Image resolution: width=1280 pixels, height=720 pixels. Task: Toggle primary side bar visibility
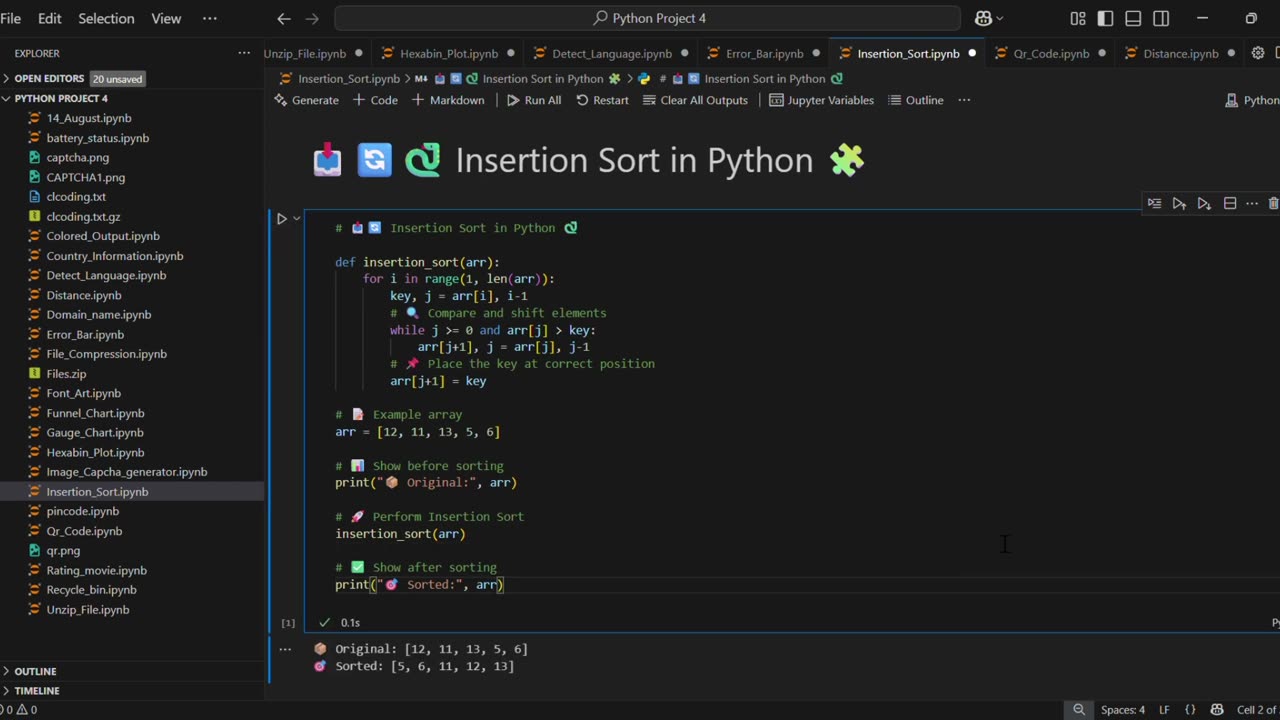[x=1105, y=18]
